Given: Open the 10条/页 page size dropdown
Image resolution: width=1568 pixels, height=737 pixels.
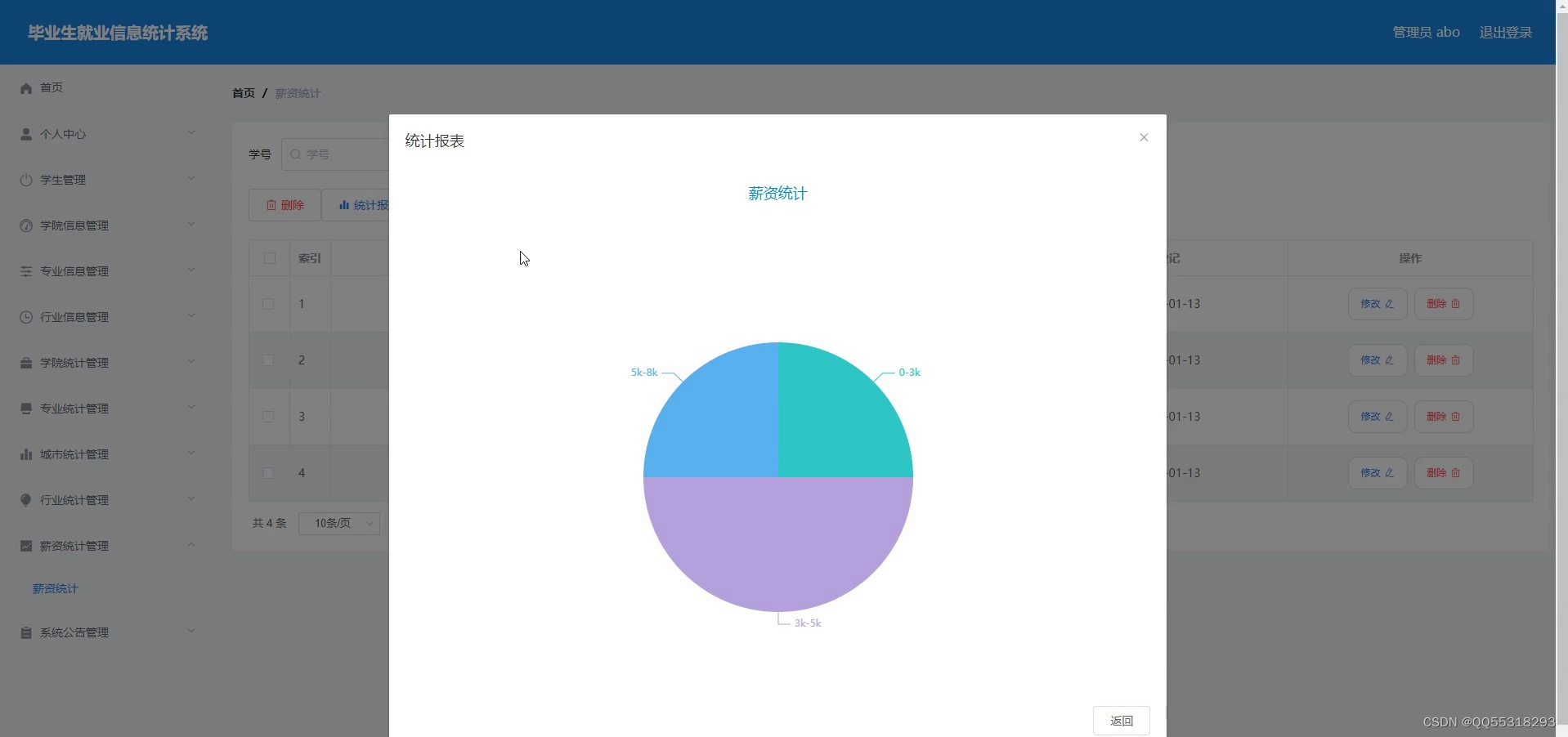Looking at the screenshot, I should [339, 523].
